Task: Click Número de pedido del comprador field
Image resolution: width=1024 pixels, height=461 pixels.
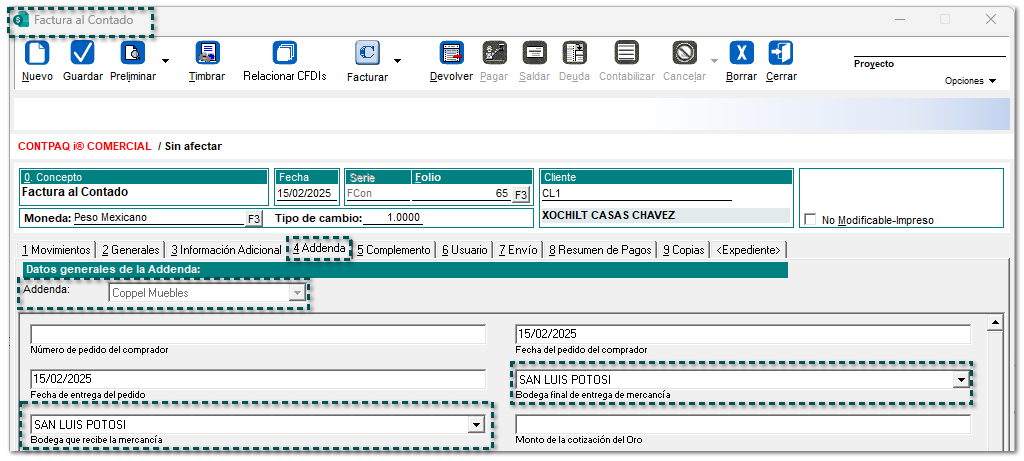Action: pyautogui.click(x=258, y=334)
